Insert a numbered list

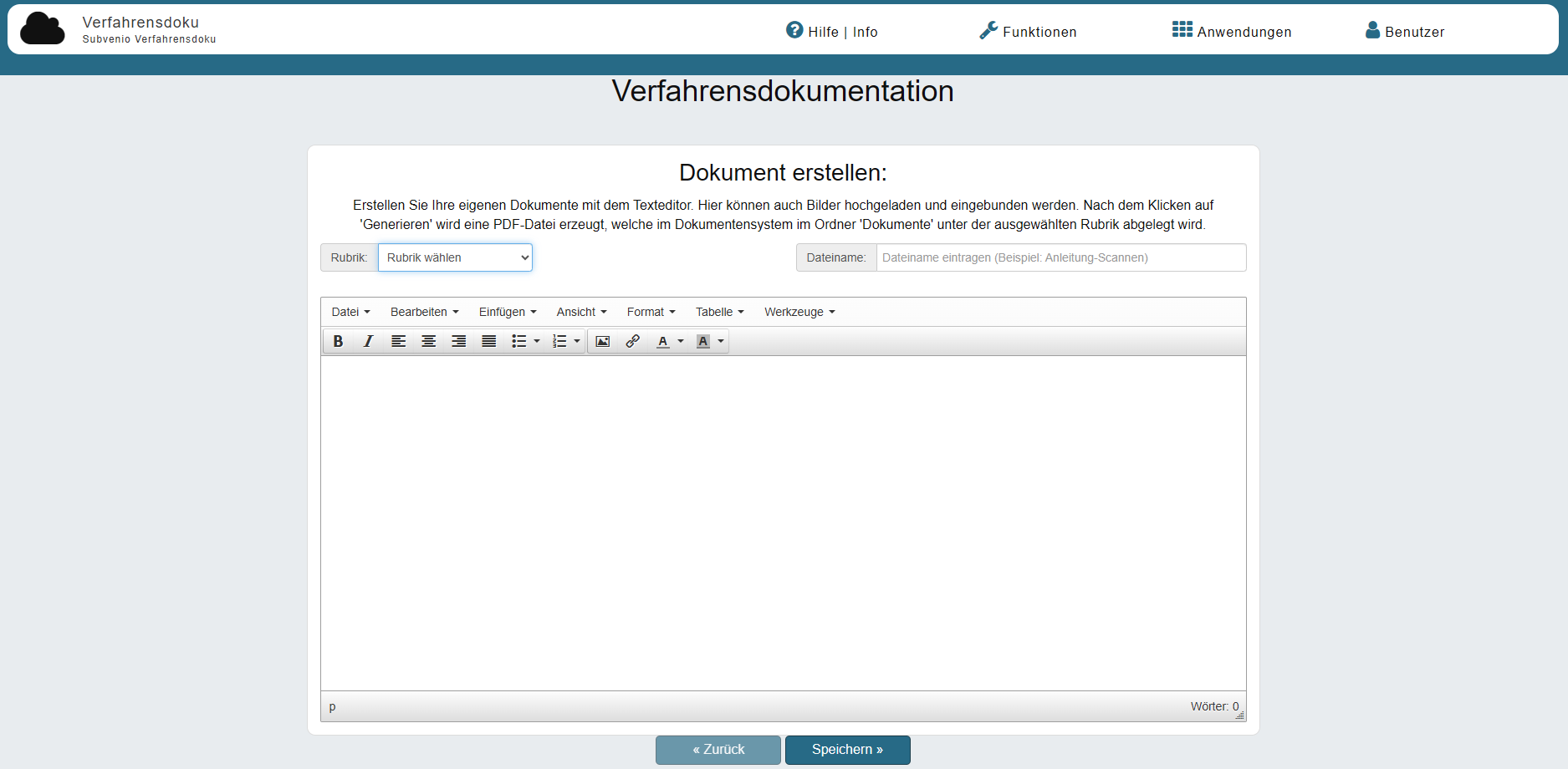(x=559, y=341)
